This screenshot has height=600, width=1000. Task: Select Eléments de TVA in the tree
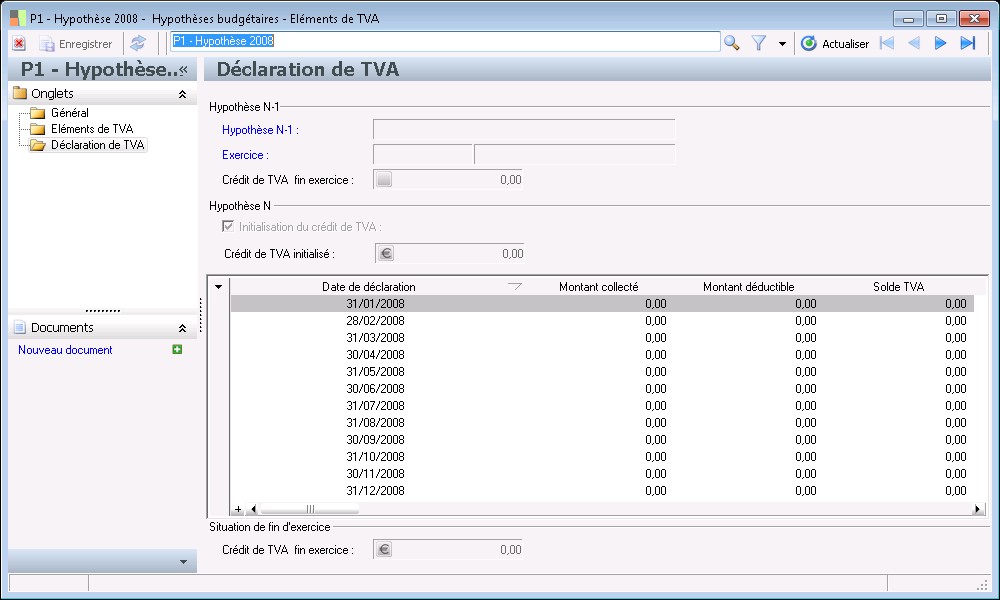point(91,129)
